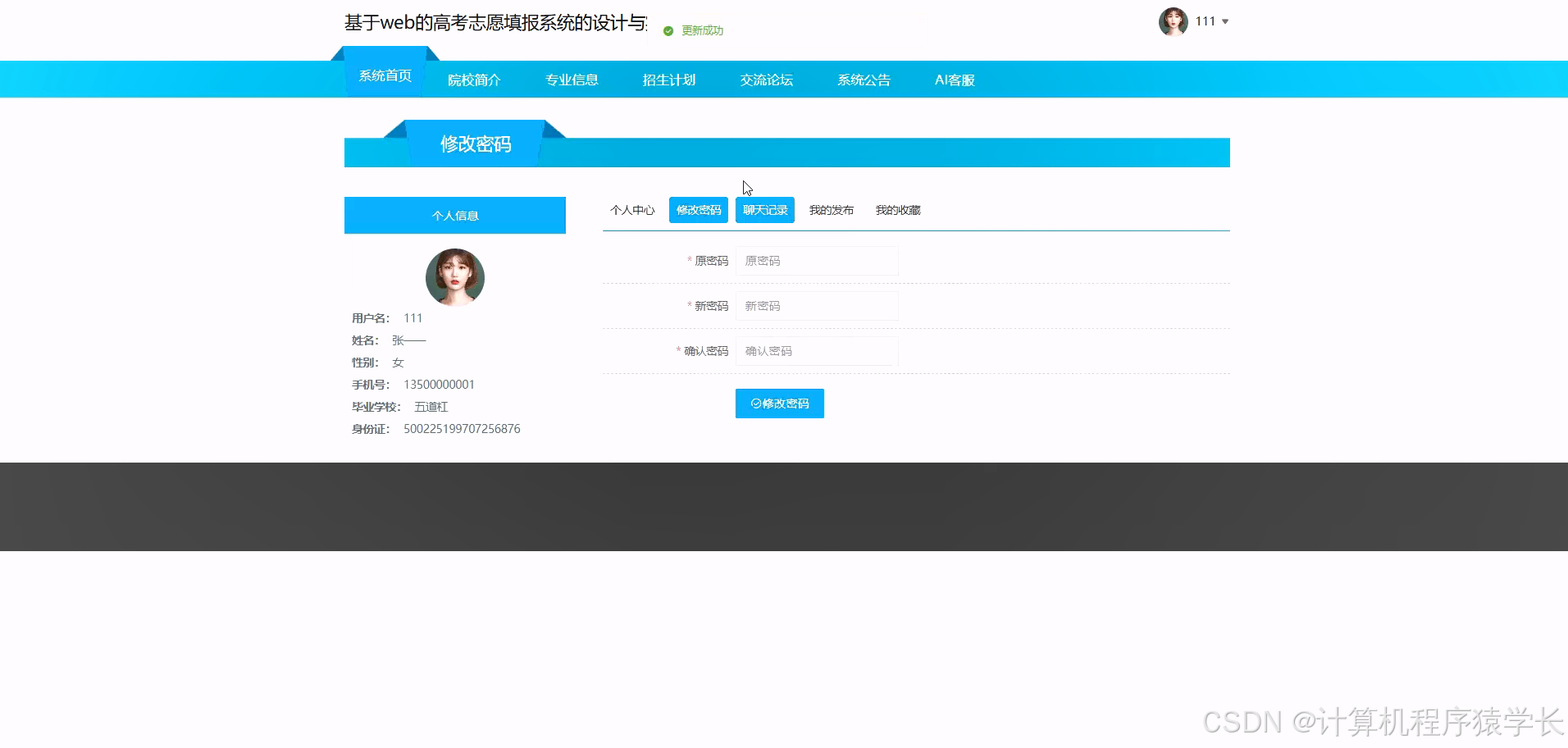Click inside the 原密码 input field
The height and width of the screenshot is (748, 1568).
coord(816,261)
